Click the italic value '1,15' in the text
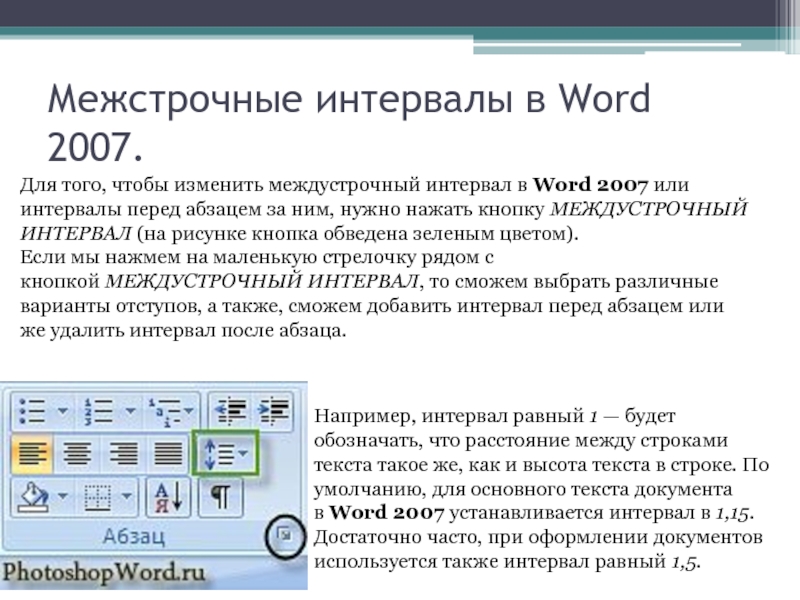This screenshot has height=600, width=800. (732, 513)
